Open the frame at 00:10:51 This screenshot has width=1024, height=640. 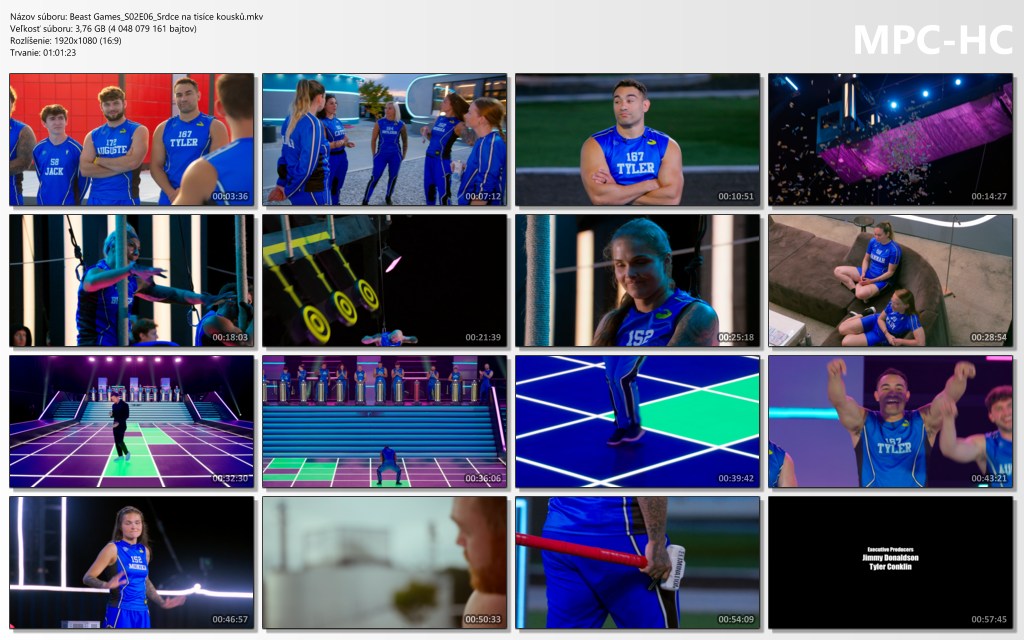coord(637,139)
